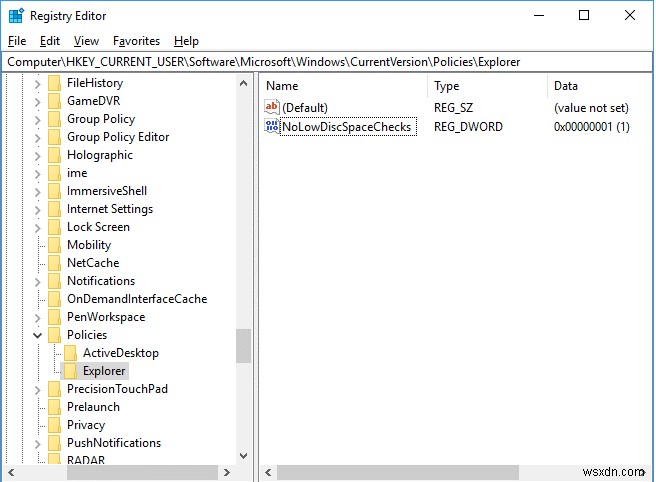Expand the GameDVR key
Viewport: 656px width, 482px height.
click(38, 102)
